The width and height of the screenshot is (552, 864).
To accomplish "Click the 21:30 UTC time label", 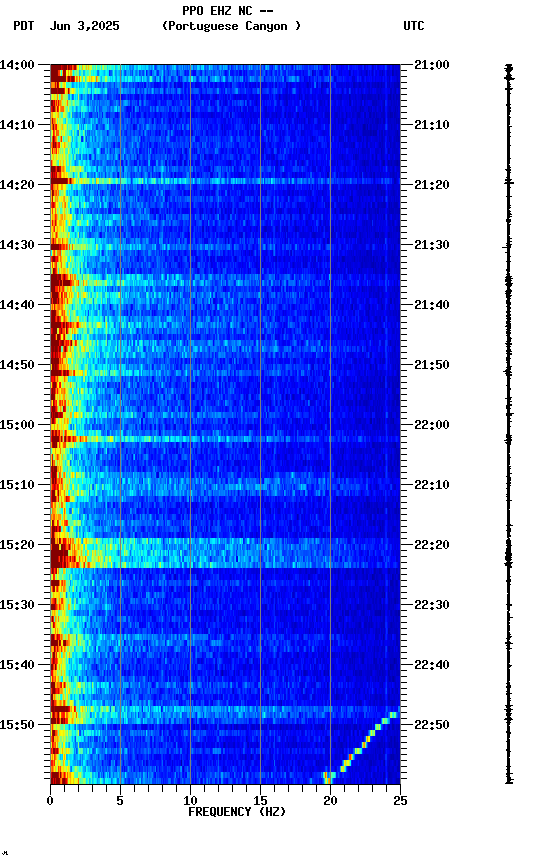I will 432,245.
